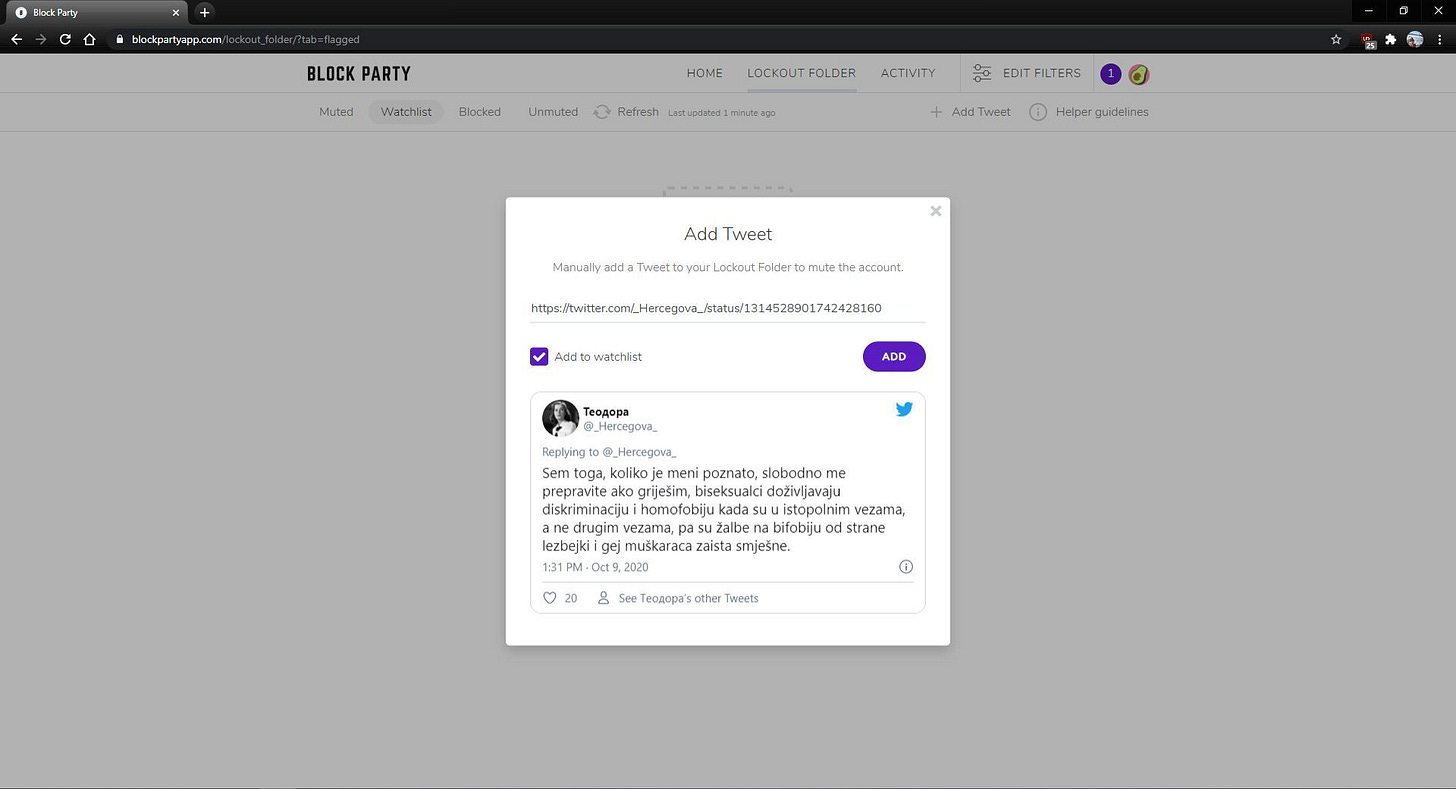Open See Теодора's other Tweets link
Image resolution: width=1456 pixels, height=789 pixels.
coord(688,598)
